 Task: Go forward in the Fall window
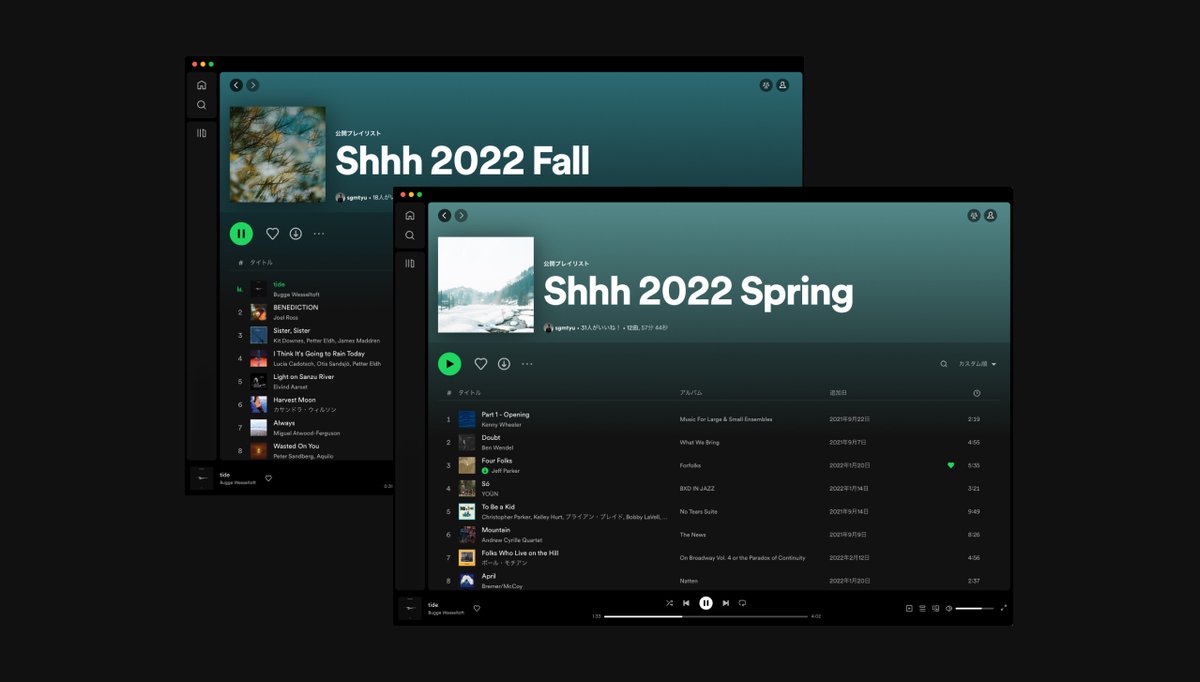point(253,85)
